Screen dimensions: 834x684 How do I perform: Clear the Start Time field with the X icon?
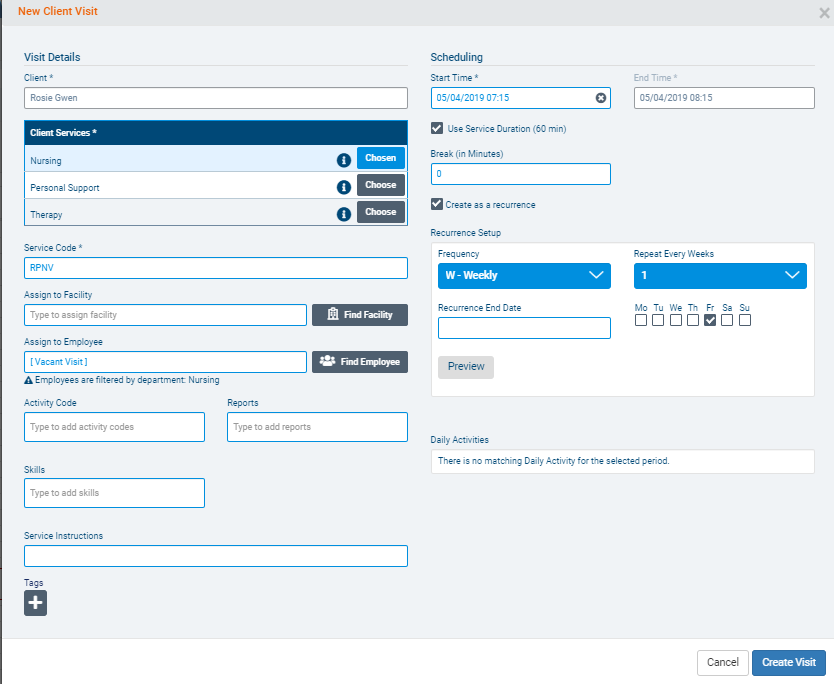click(x=600, y=98)
